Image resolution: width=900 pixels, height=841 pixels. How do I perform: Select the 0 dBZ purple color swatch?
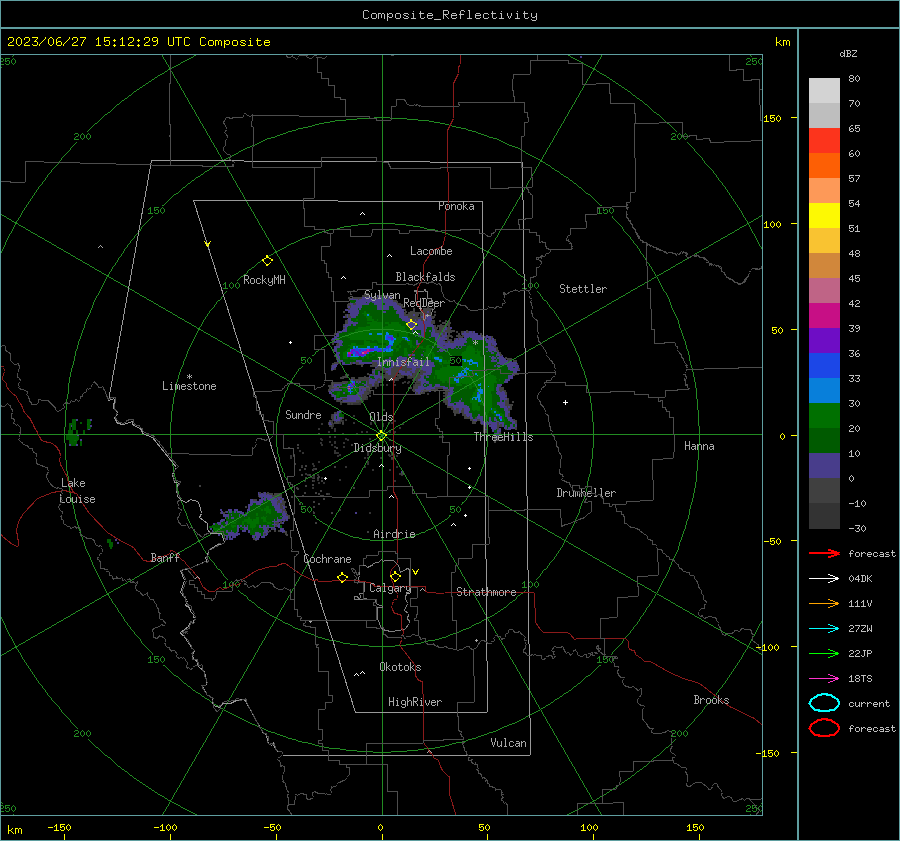824,466
